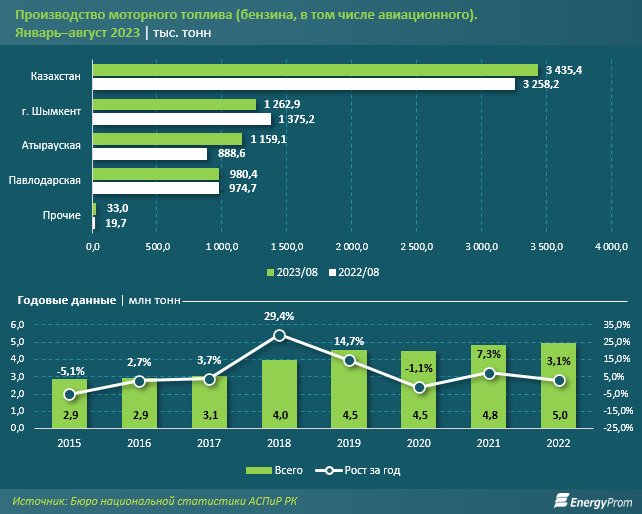Click the Годовые данные section heading
The height and width of the screenshot is (514, 642).
[x=67, y=300]
